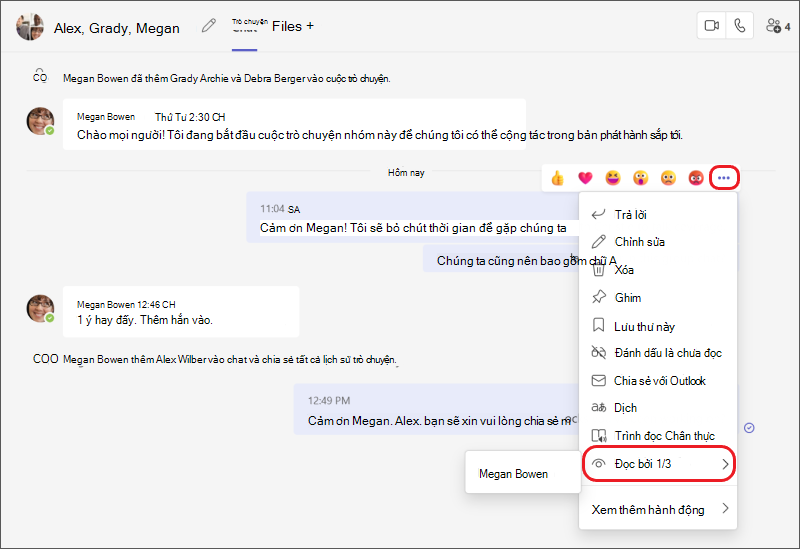
Task: React with surprised face emoji
Action: (640, 178)
